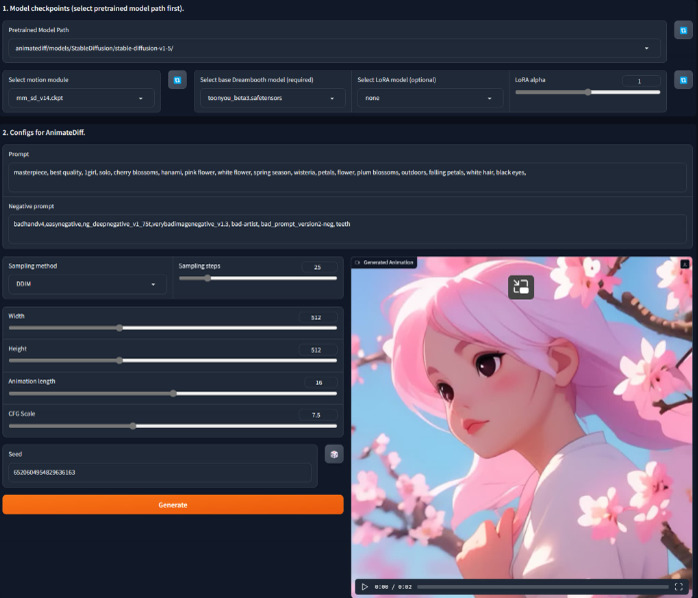Image resolution: width=698 pixels, height=598 pixels.
Task: Click the Width value number box
Action: pyautogui.click(x=316, y=317)
